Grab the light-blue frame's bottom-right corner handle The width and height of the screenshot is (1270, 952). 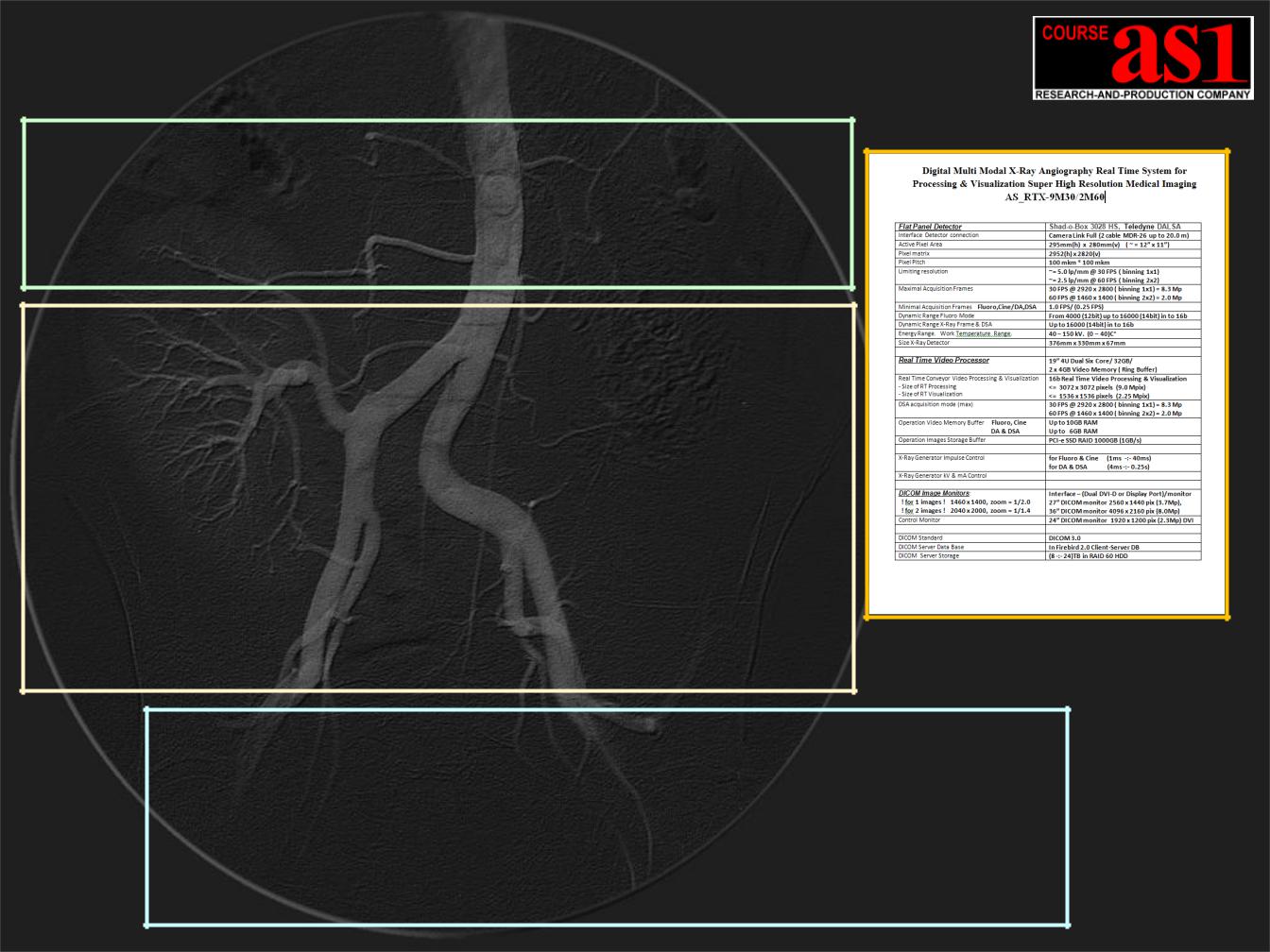click(1068, 925)
